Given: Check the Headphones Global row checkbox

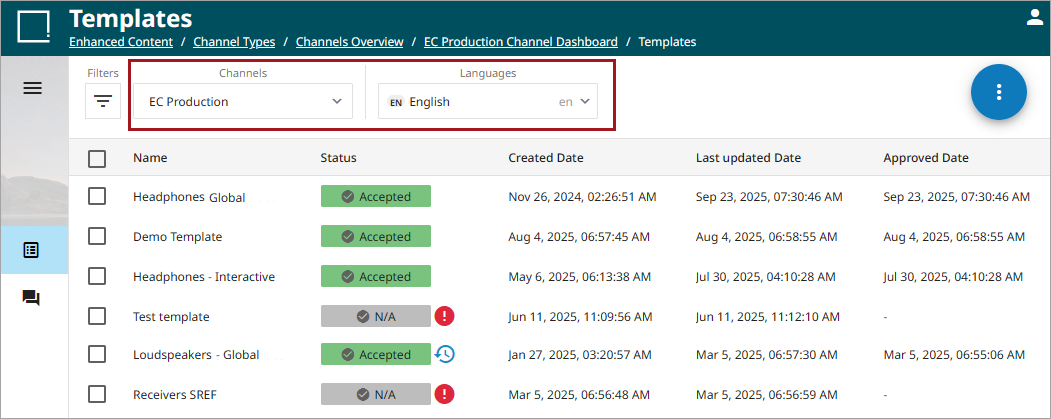Looking at the screenshot, I should coord(97,197).
